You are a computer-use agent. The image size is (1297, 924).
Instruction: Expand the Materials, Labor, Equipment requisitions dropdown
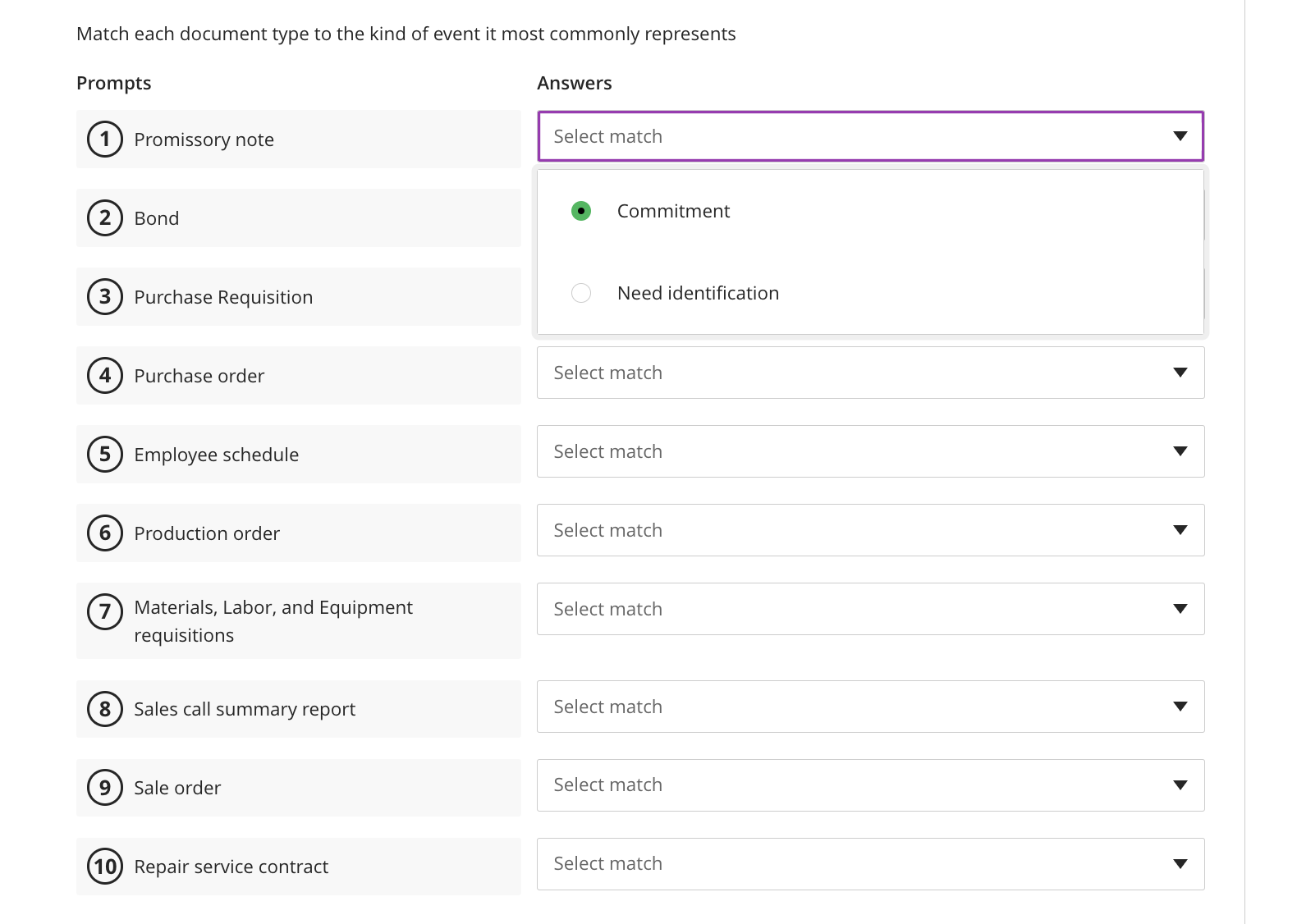click(870, 609)
